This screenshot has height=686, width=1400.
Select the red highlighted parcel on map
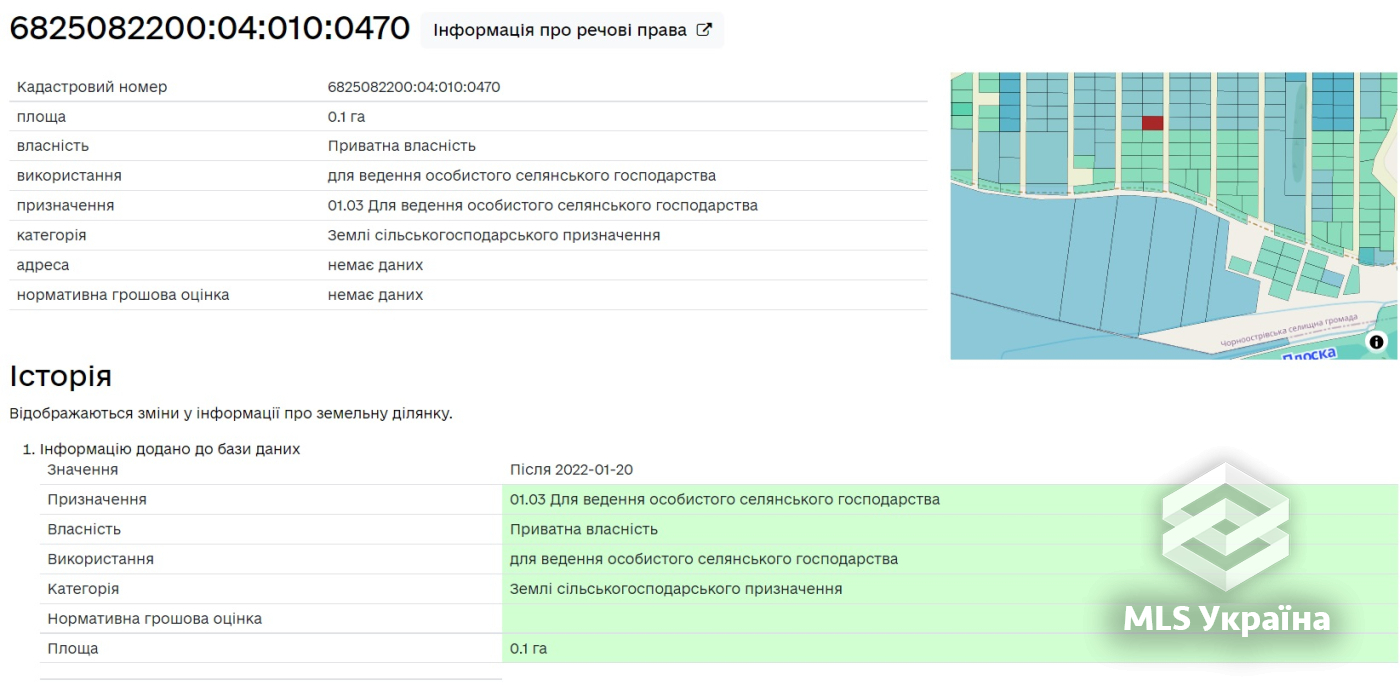click(x=1153, y=123)
